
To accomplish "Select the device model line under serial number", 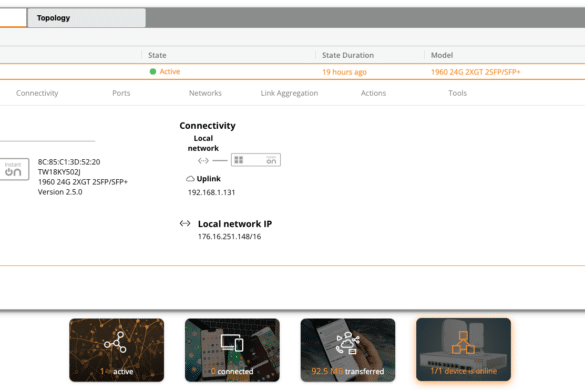I will (82, 182).
